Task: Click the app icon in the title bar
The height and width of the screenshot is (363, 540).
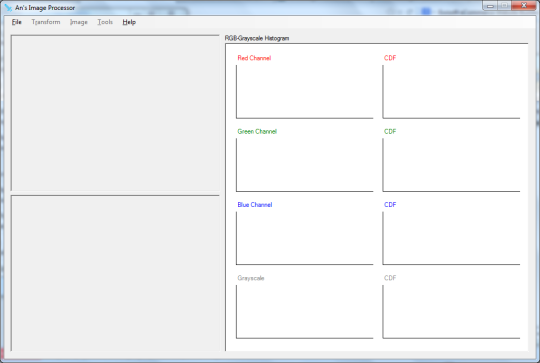Action: point(8,8)
